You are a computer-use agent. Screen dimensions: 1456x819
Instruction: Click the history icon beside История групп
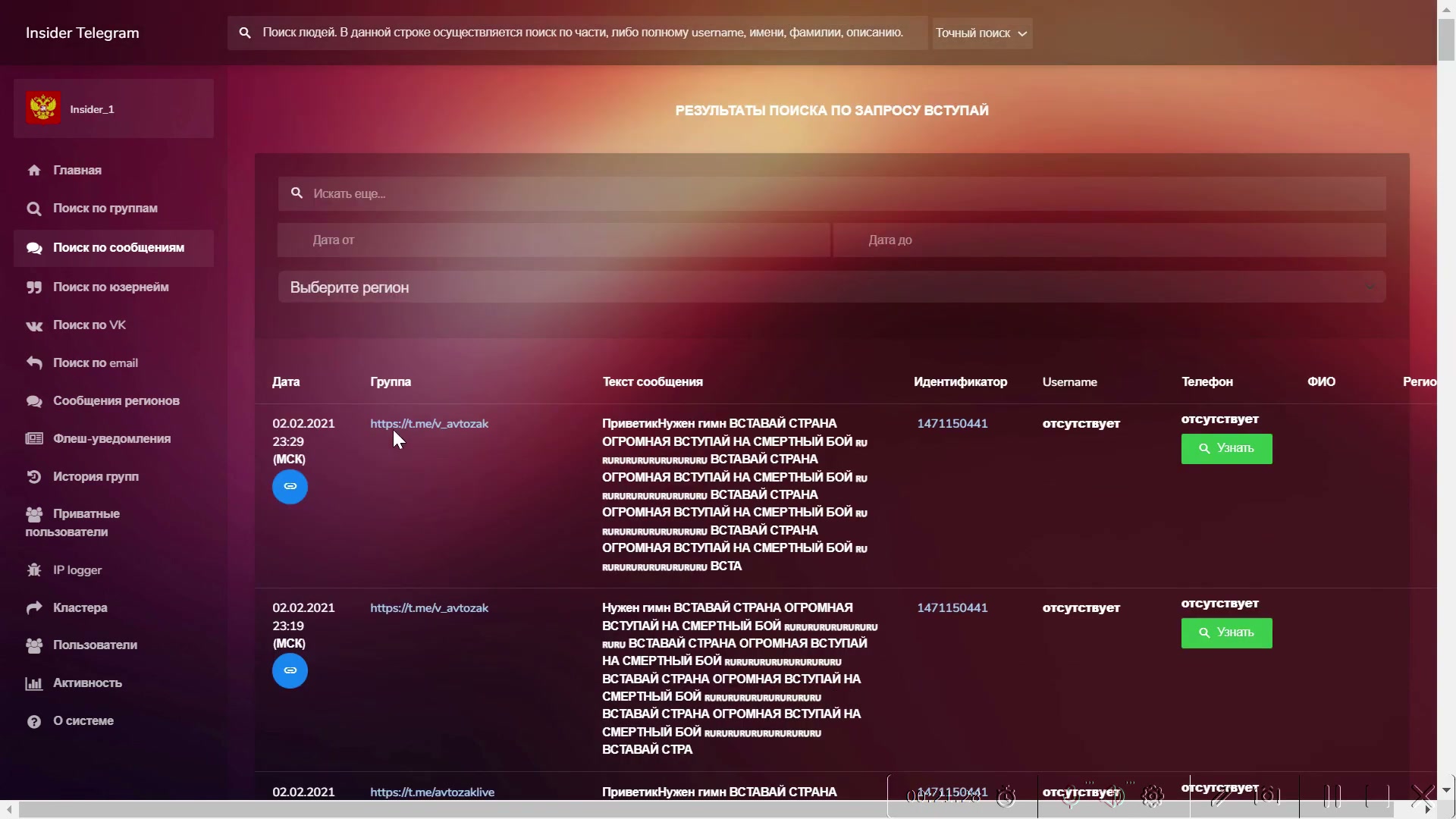point(34,477)
